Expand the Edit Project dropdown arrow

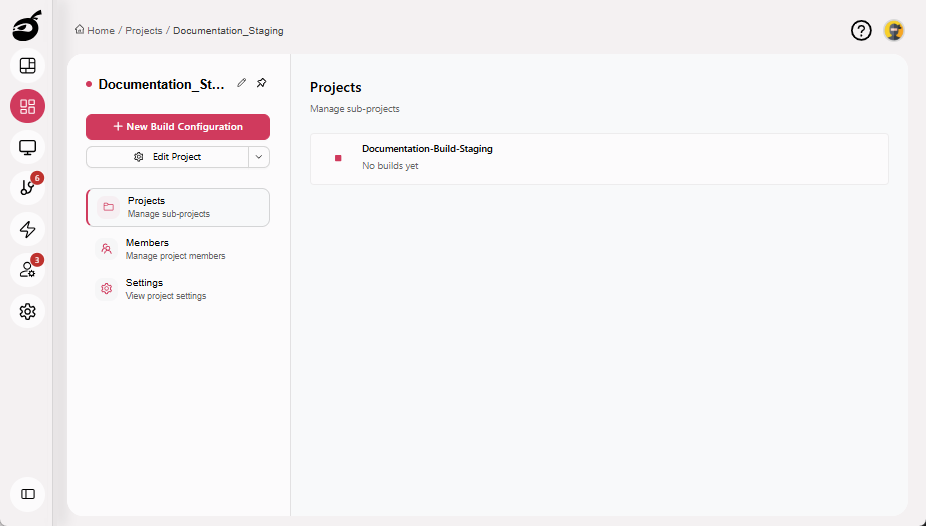[259, 157]
